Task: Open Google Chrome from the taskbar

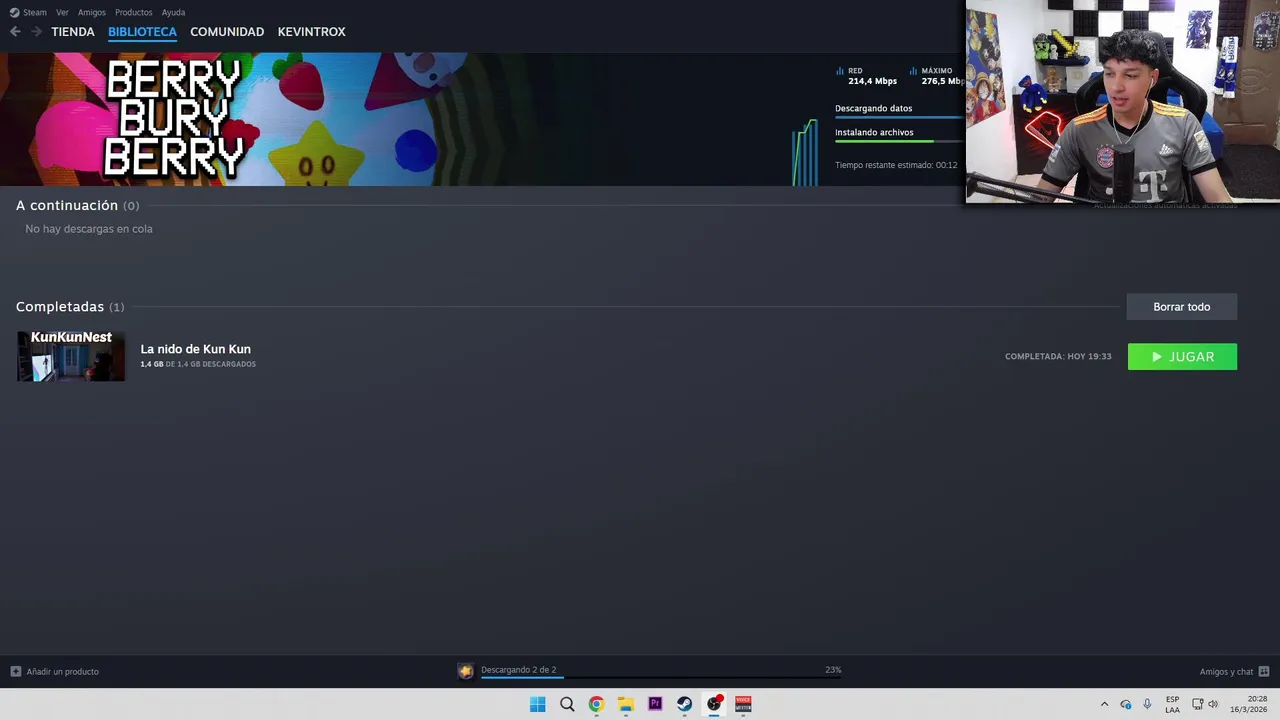Action: [596, 704]
